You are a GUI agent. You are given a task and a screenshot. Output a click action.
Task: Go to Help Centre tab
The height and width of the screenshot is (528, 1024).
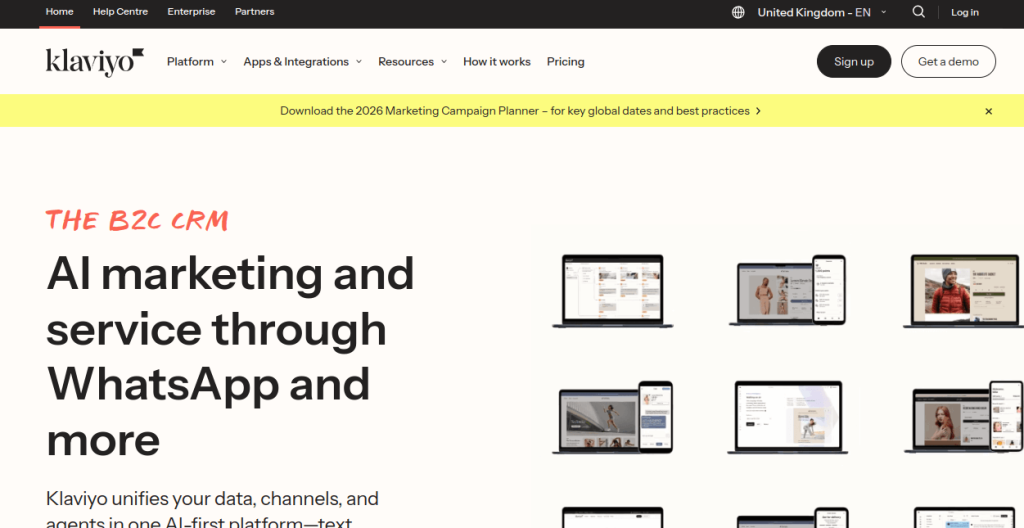pos(120,12)
